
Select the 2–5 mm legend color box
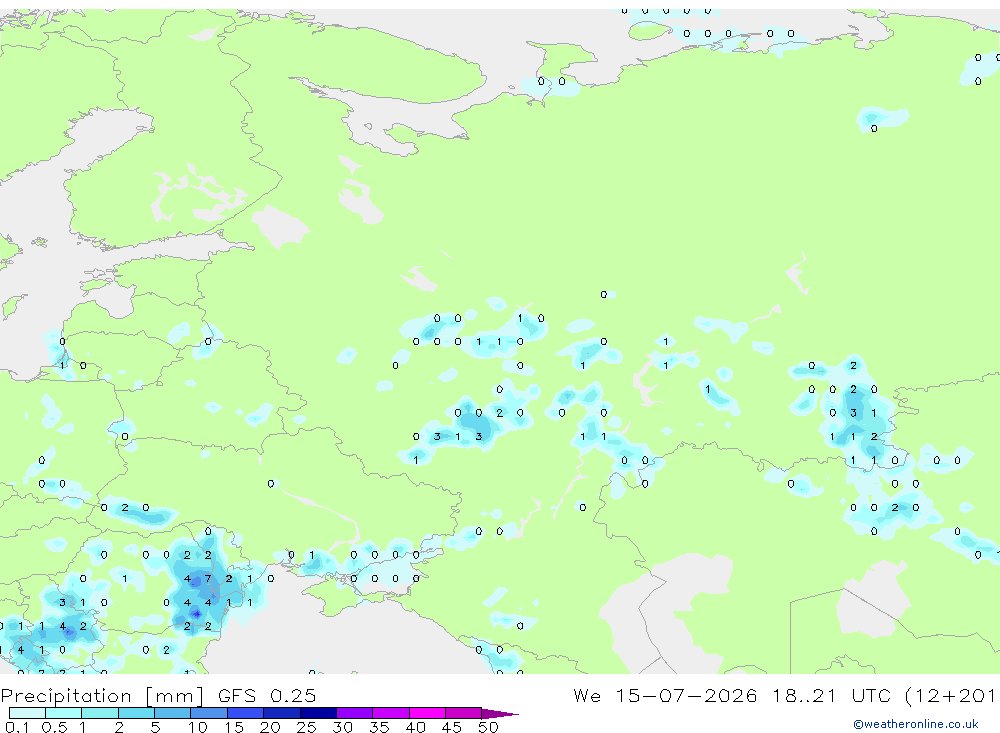click(x=136, y=713)
